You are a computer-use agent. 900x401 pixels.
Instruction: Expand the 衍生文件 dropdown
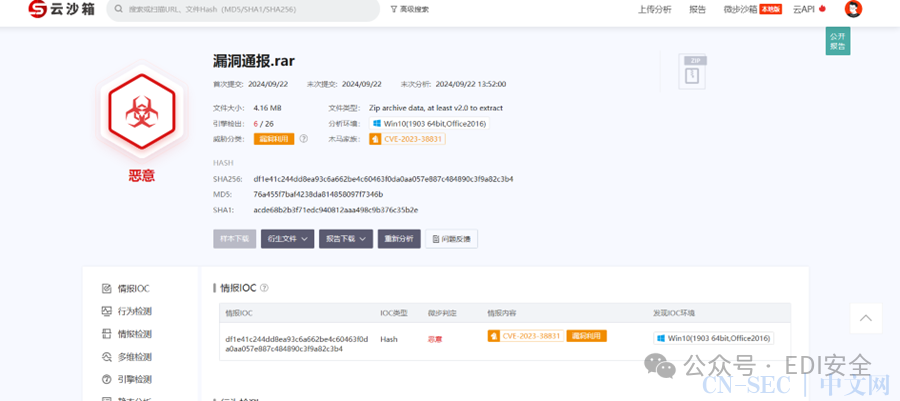(x=287, y=239)
